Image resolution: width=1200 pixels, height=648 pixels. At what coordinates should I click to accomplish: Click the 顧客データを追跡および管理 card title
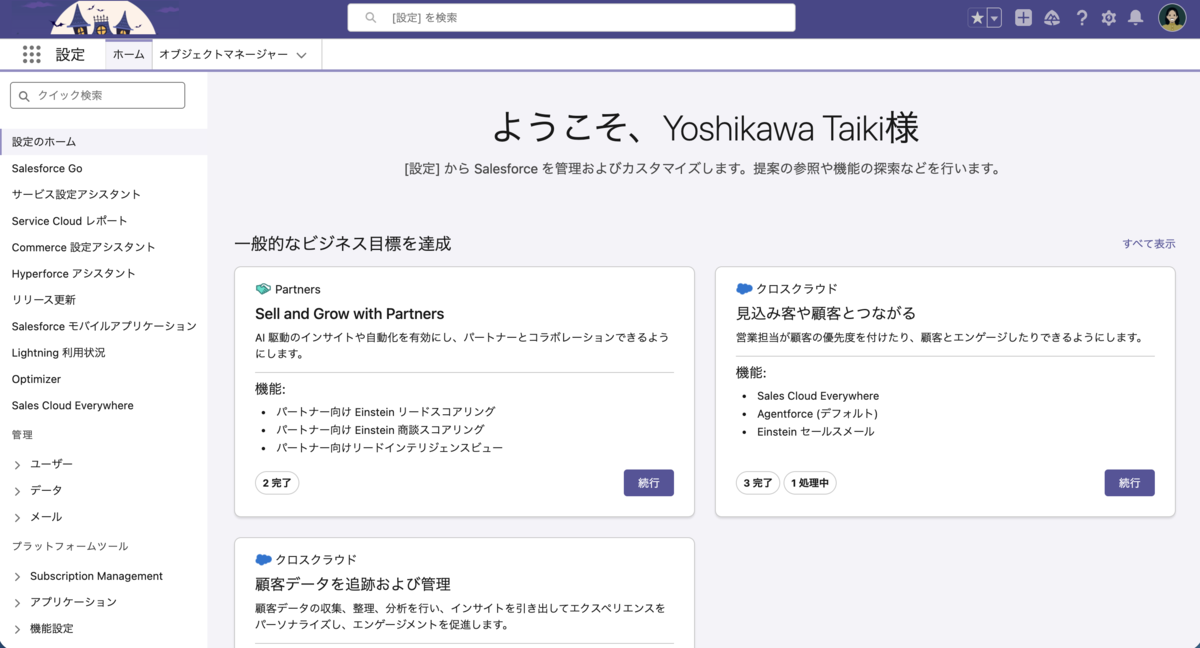353,584
